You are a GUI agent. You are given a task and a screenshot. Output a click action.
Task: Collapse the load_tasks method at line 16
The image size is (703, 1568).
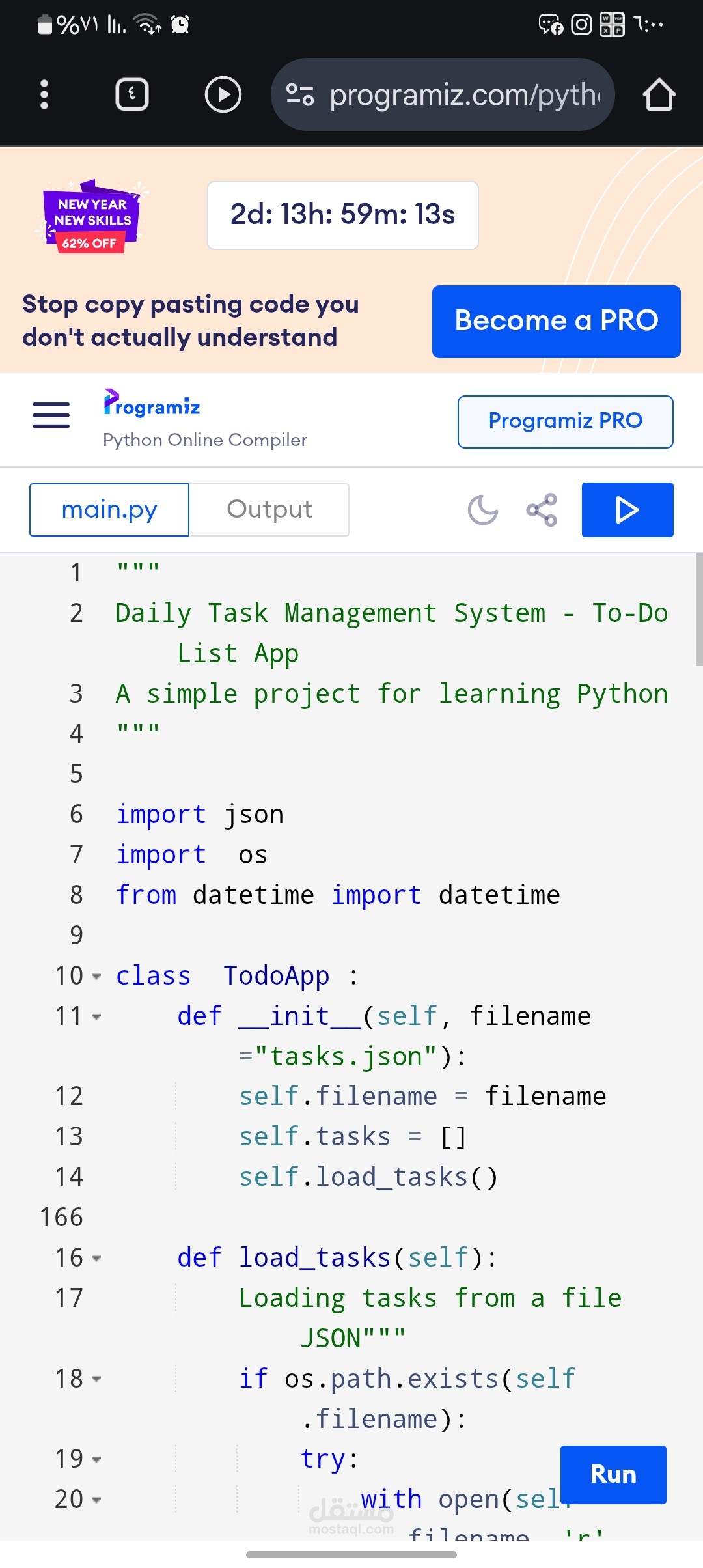96,1259
